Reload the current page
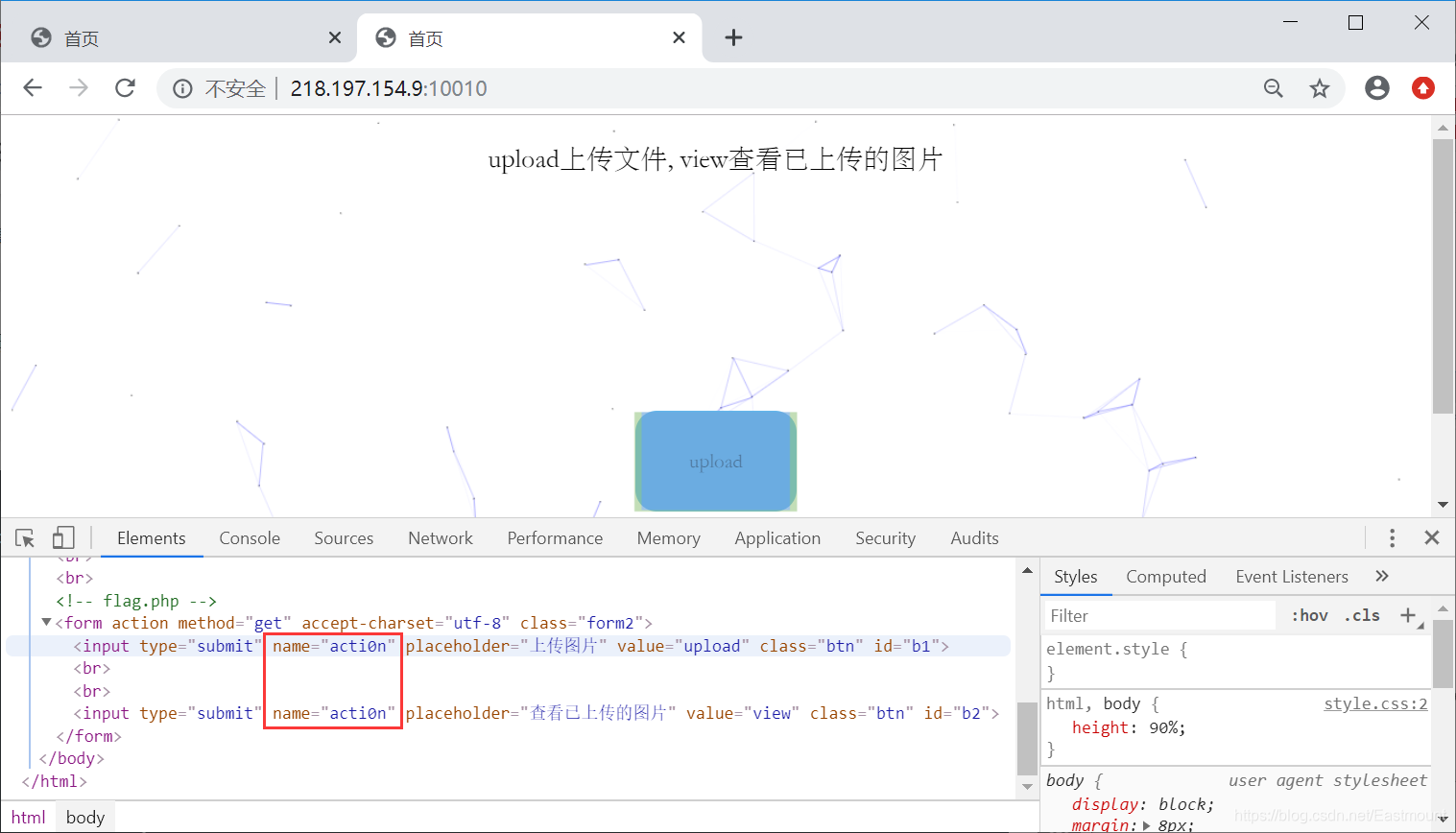 (x=125, y=88)
